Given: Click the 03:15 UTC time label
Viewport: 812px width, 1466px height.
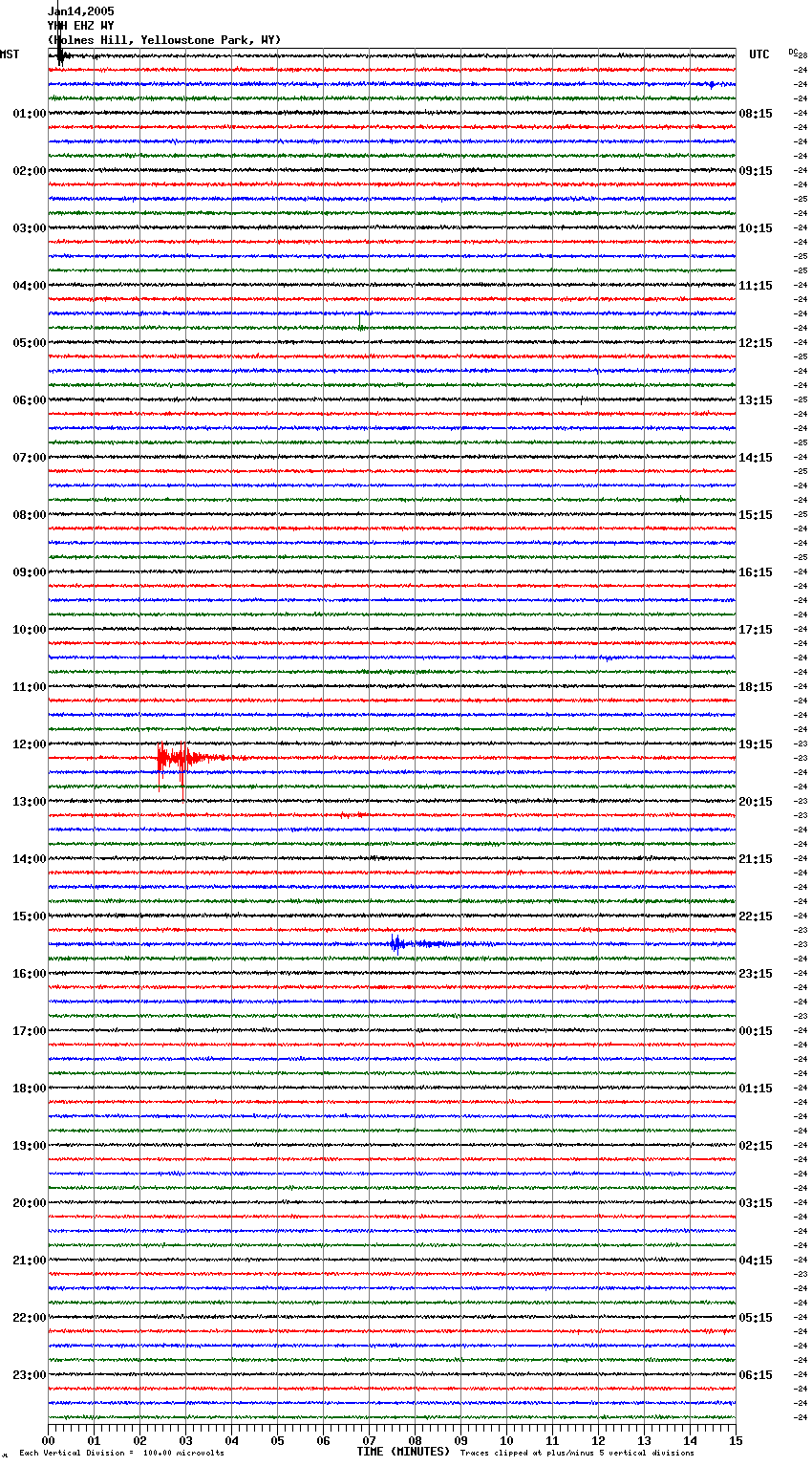Looking at the screenshot, I should coord(755,1203).
